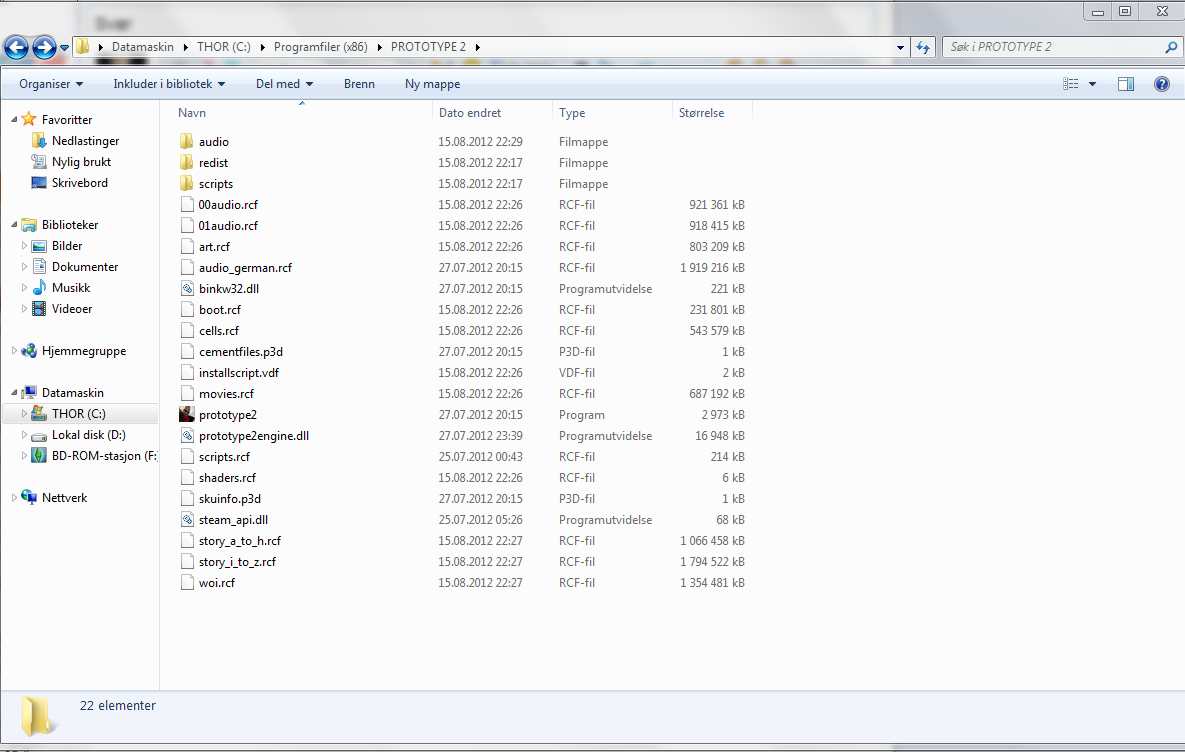Open the view options dropdown arrow

coord(1092,84)
